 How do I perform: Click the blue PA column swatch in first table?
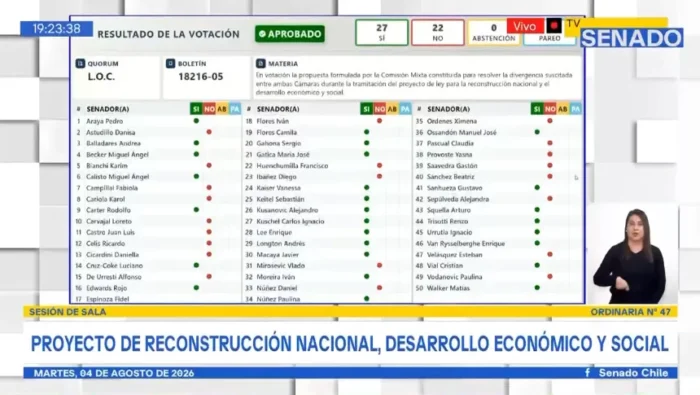point(235,109)
